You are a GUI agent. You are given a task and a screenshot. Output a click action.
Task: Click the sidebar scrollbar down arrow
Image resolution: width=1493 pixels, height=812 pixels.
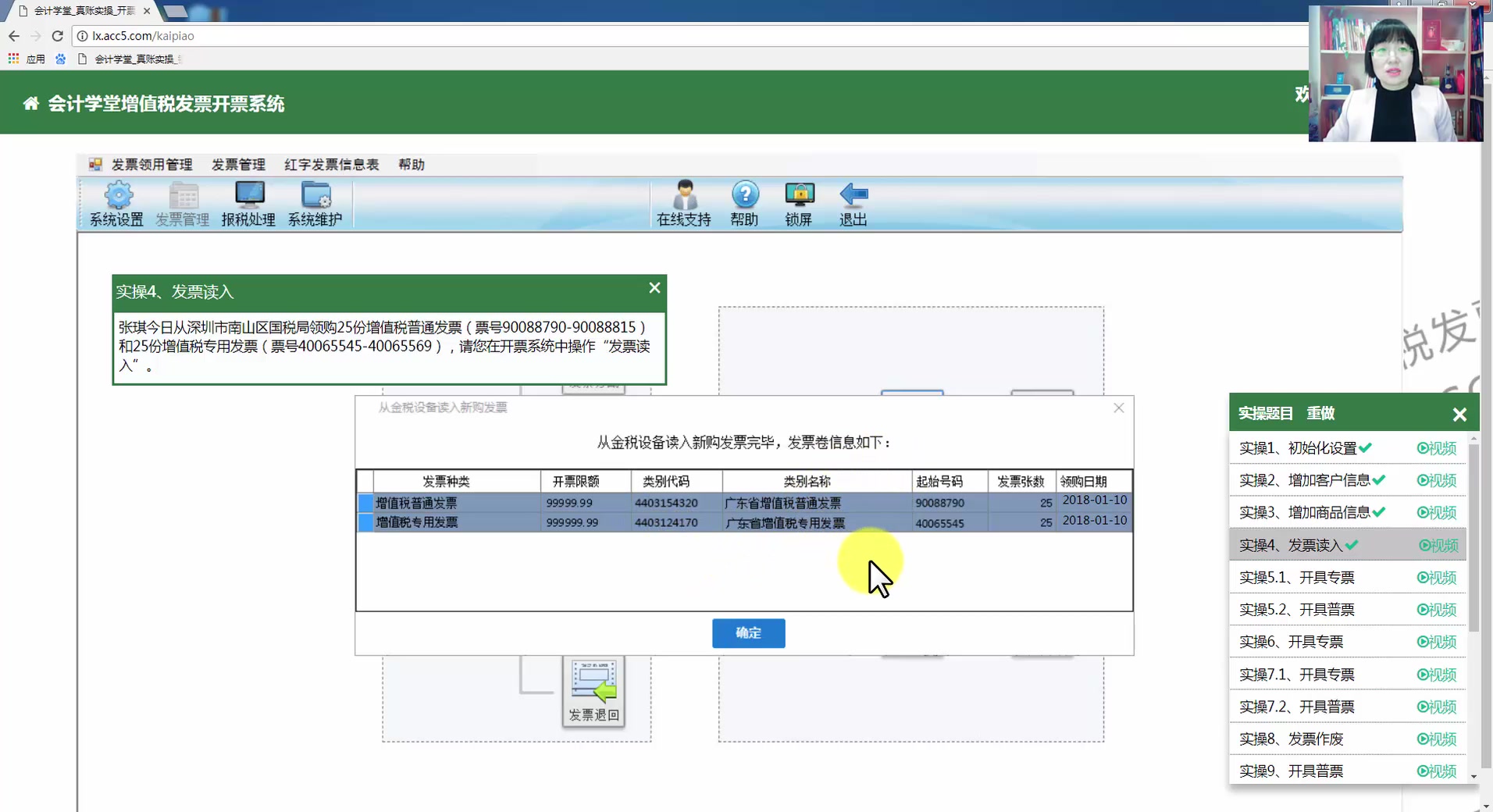click(x=1473, y=777)
